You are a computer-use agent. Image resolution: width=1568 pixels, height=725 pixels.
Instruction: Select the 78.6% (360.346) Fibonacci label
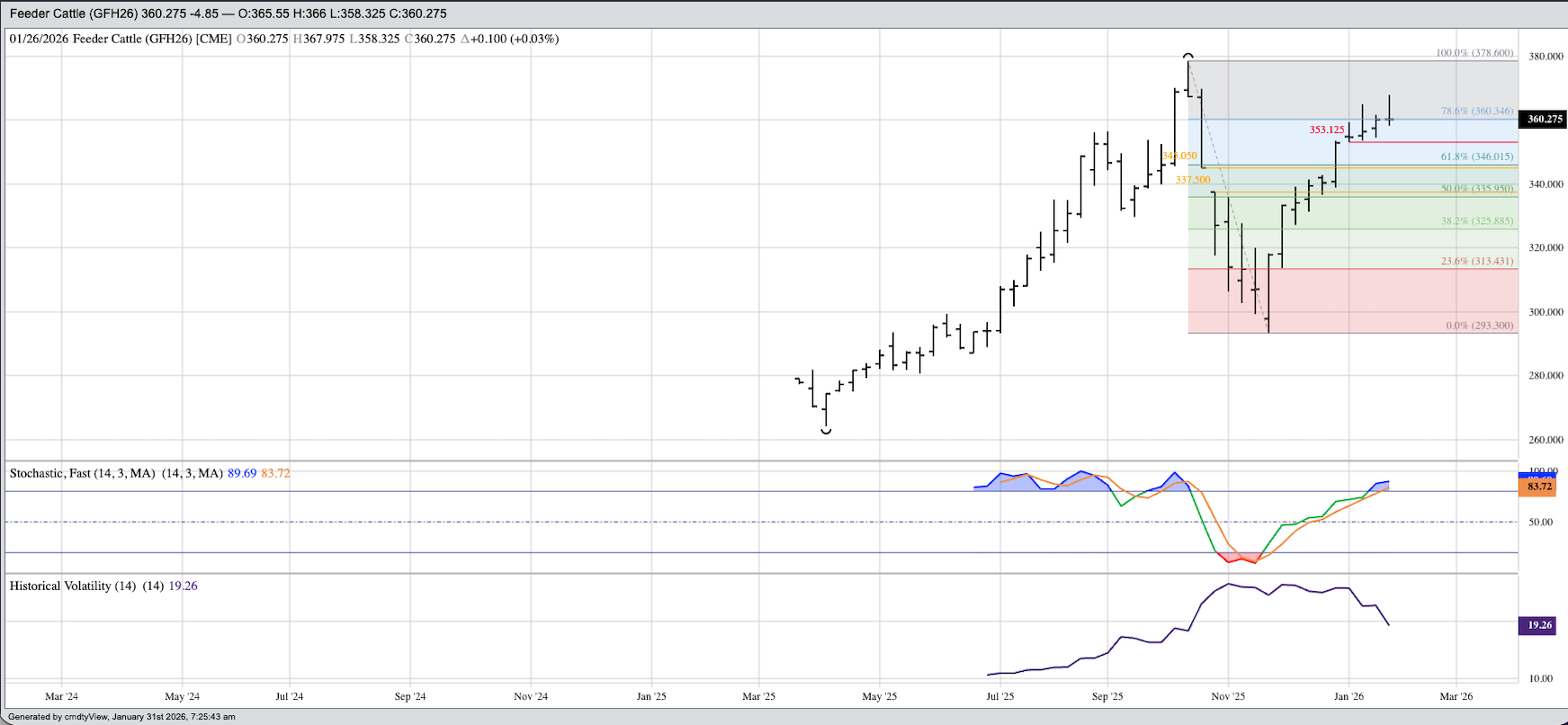pos(1476,112)
